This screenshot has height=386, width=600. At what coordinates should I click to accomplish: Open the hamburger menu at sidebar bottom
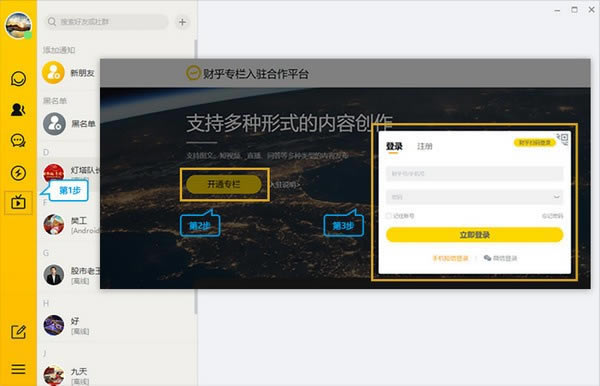[18, 369]
